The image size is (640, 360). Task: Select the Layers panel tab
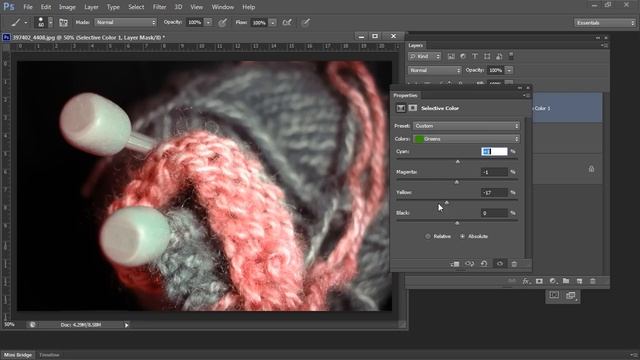[416, 45]
